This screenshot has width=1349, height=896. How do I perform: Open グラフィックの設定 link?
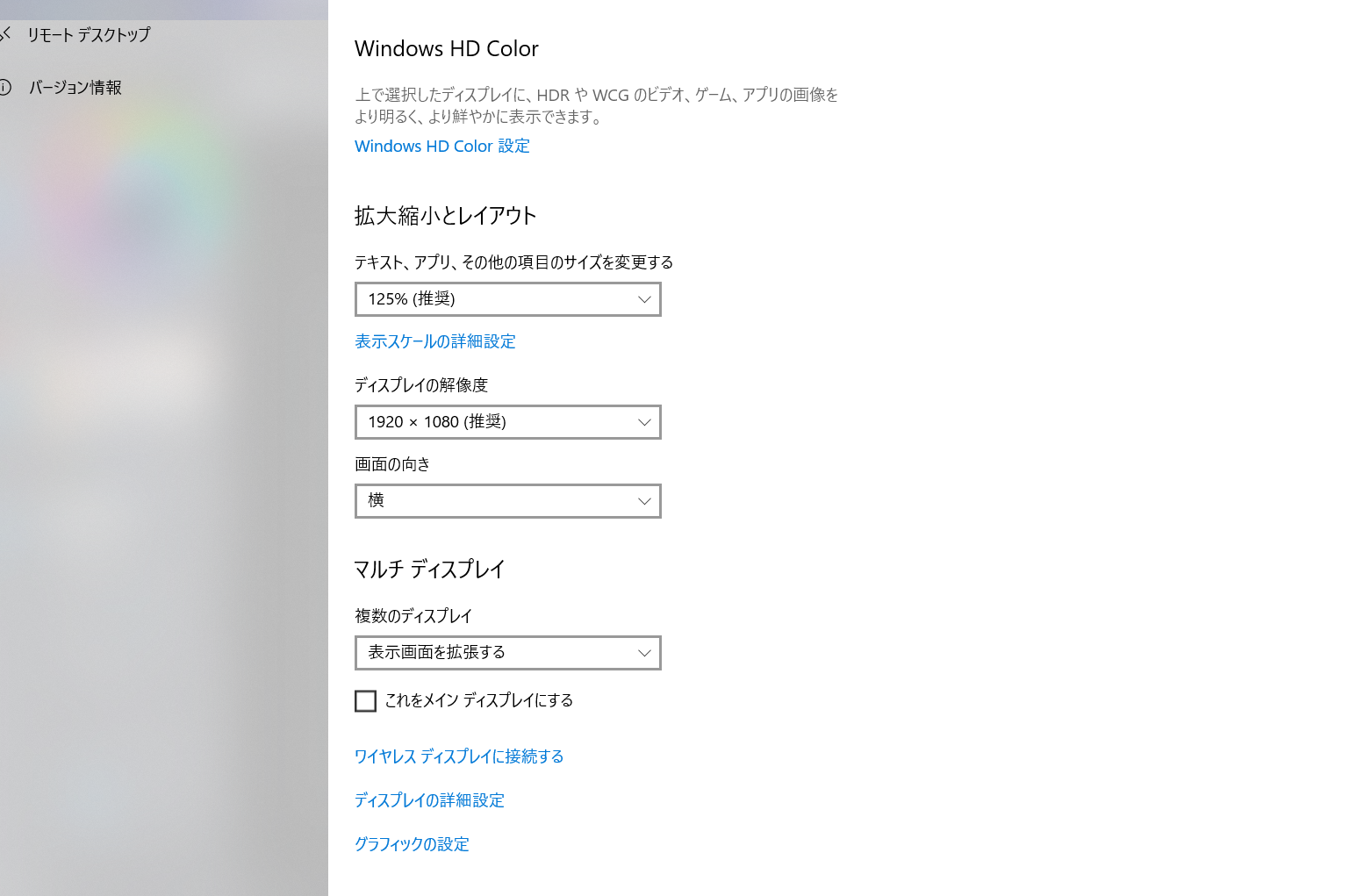click(412, 844)
